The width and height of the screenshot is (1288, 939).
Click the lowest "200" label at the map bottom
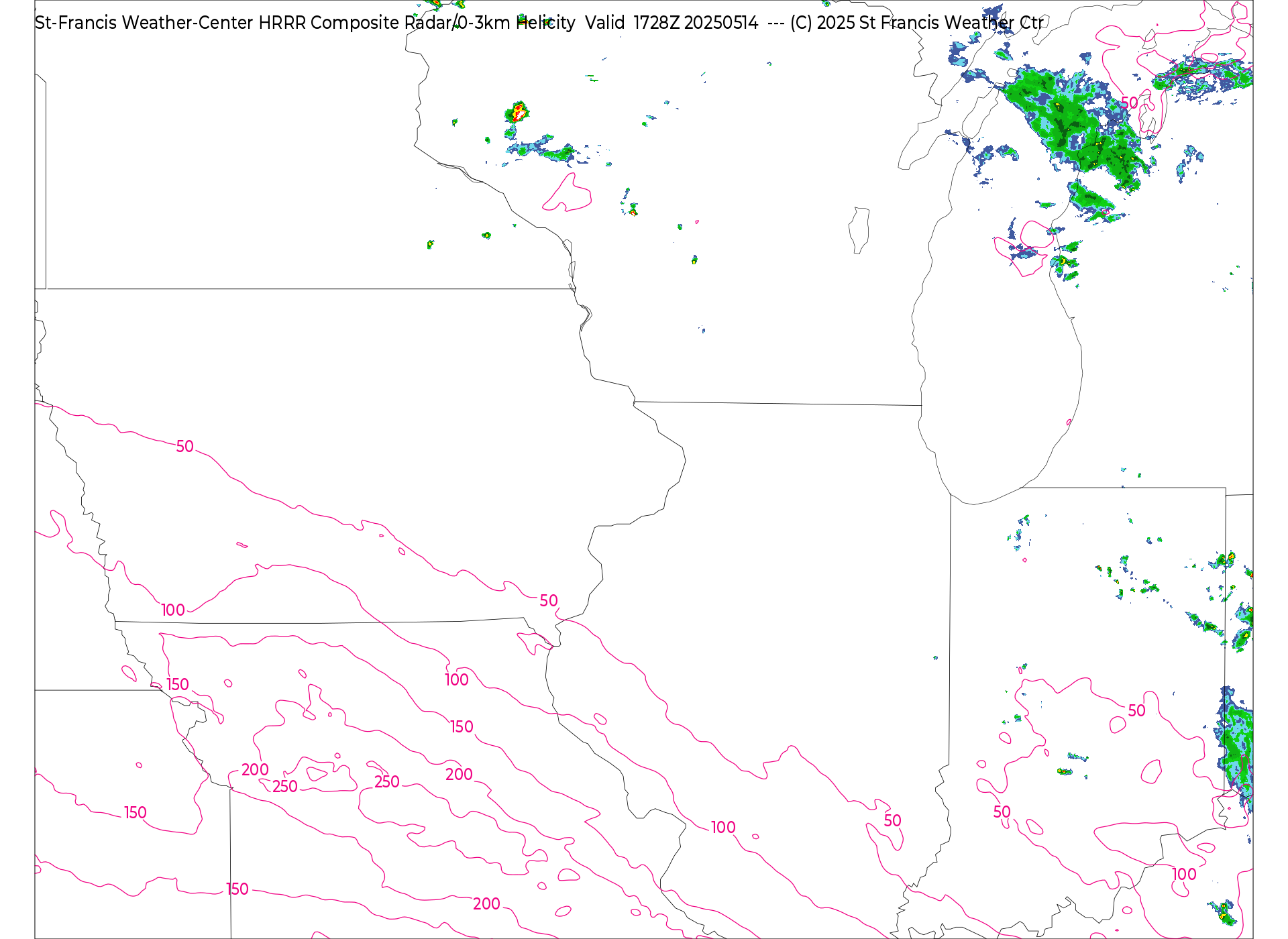point(486,904)
